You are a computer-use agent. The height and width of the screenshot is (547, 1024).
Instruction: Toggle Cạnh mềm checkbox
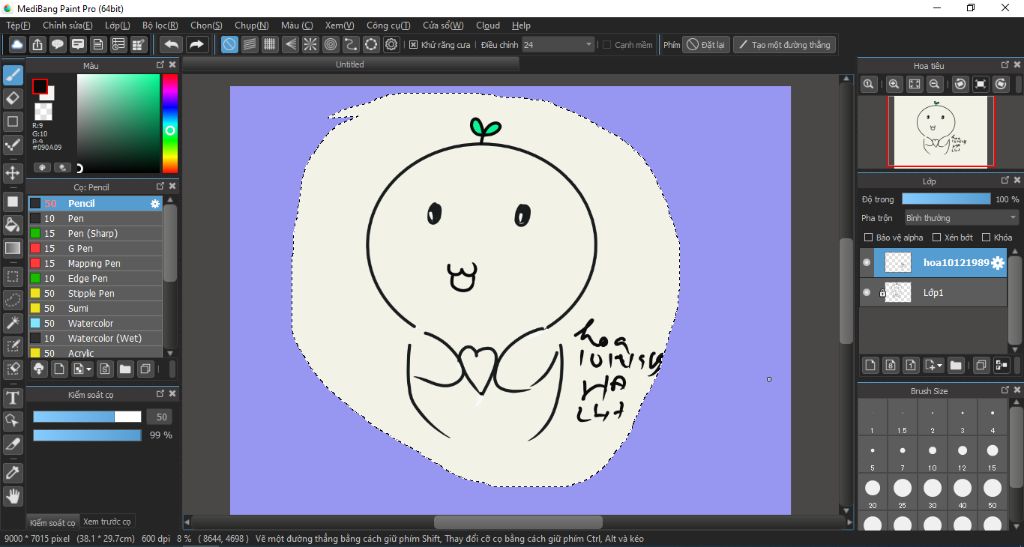tap(607, 45)
